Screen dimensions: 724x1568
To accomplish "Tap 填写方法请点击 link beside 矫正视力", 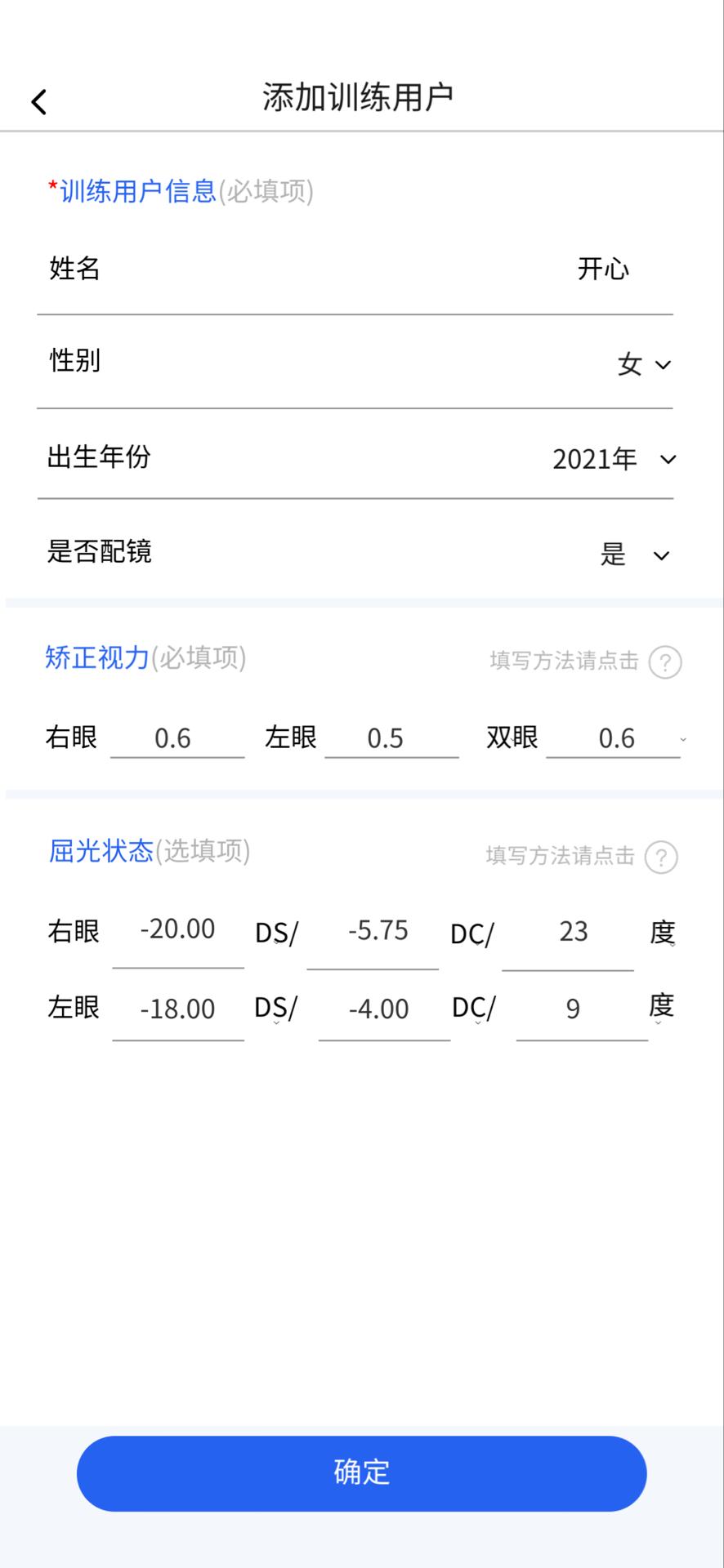I will (x=564, y=661).
